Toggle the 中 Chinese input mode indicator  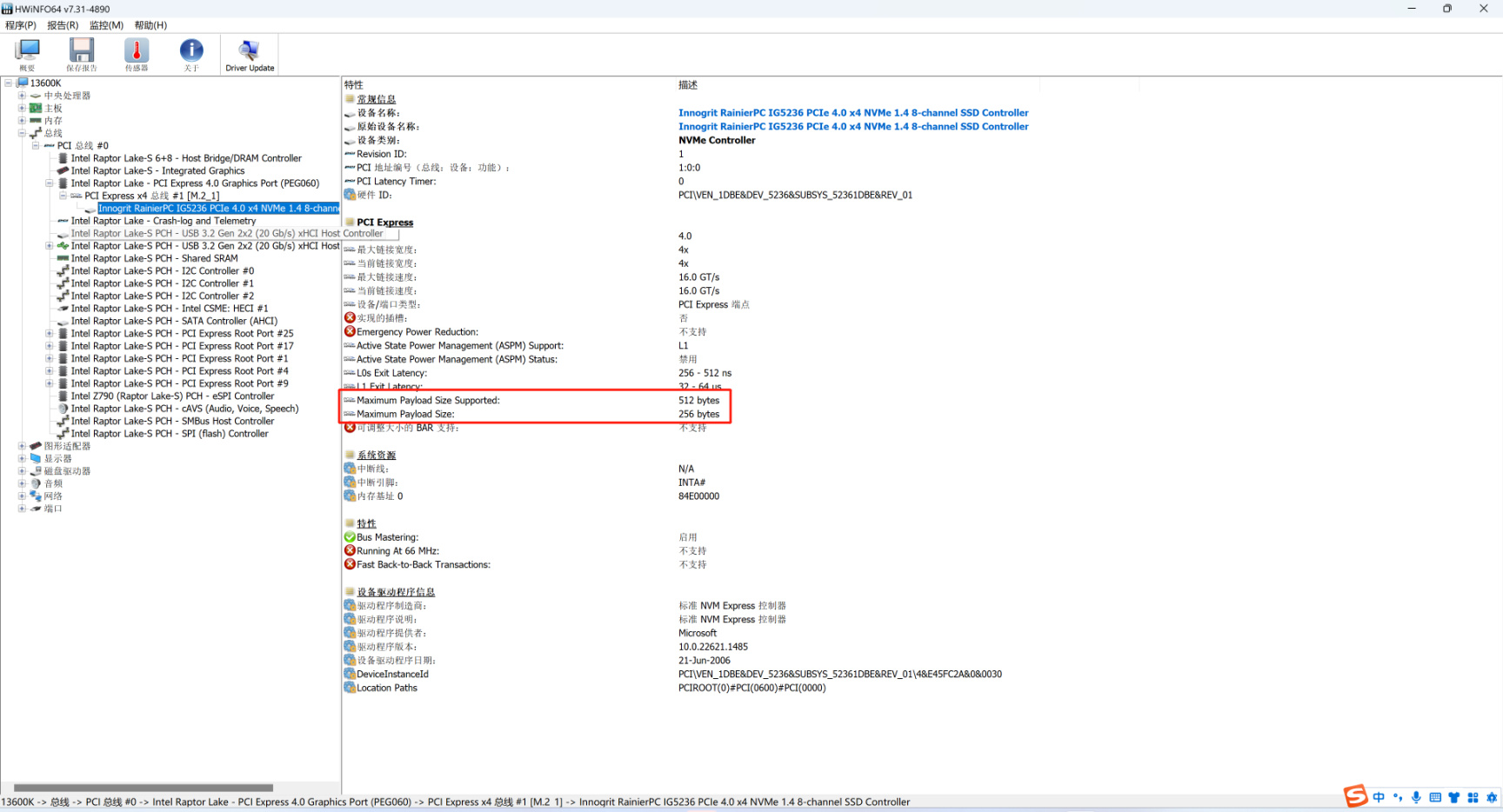point(1379,797)
